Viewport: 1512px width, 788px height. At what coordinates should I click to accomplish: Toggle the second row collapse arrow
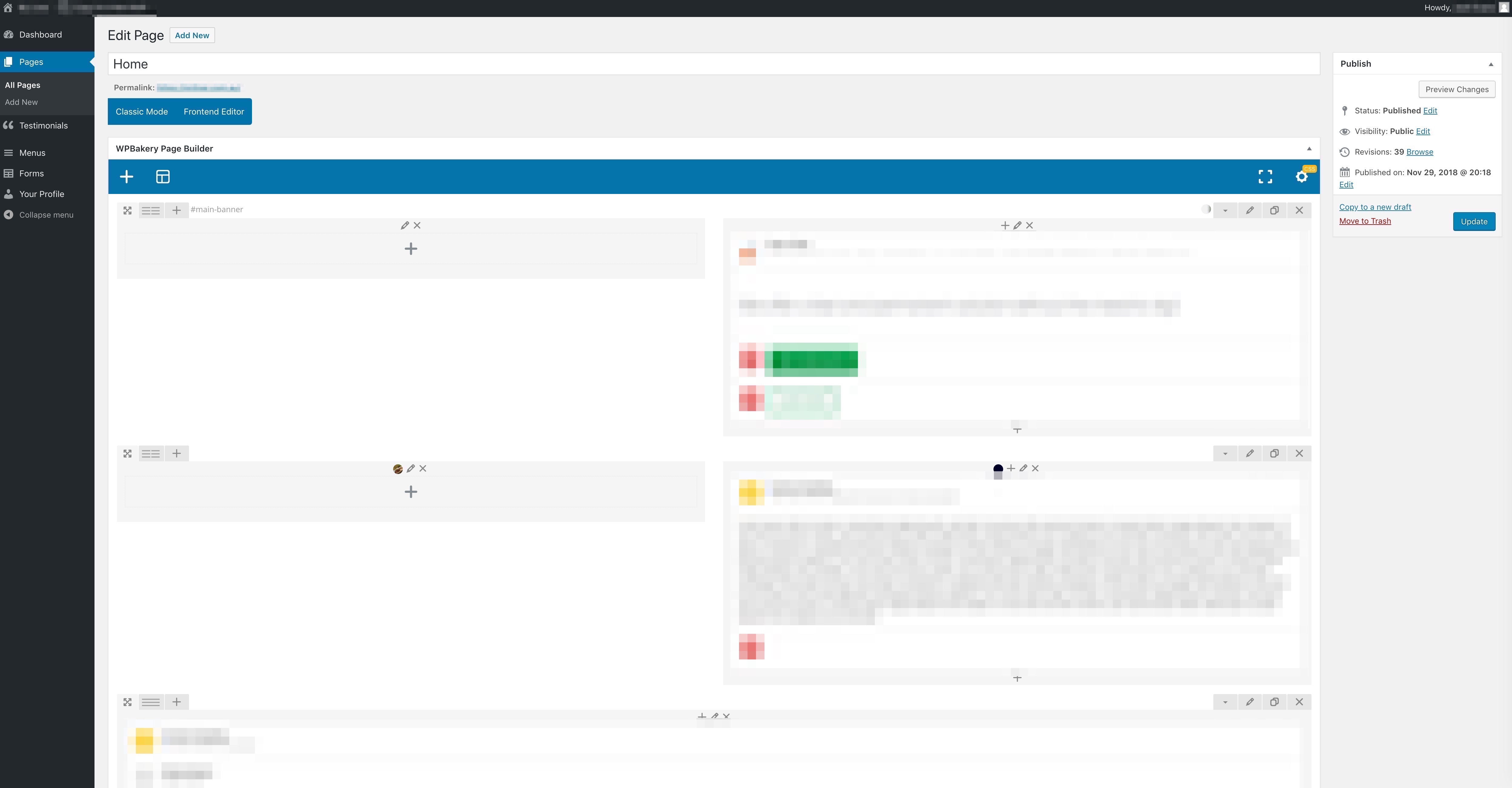1225,453
